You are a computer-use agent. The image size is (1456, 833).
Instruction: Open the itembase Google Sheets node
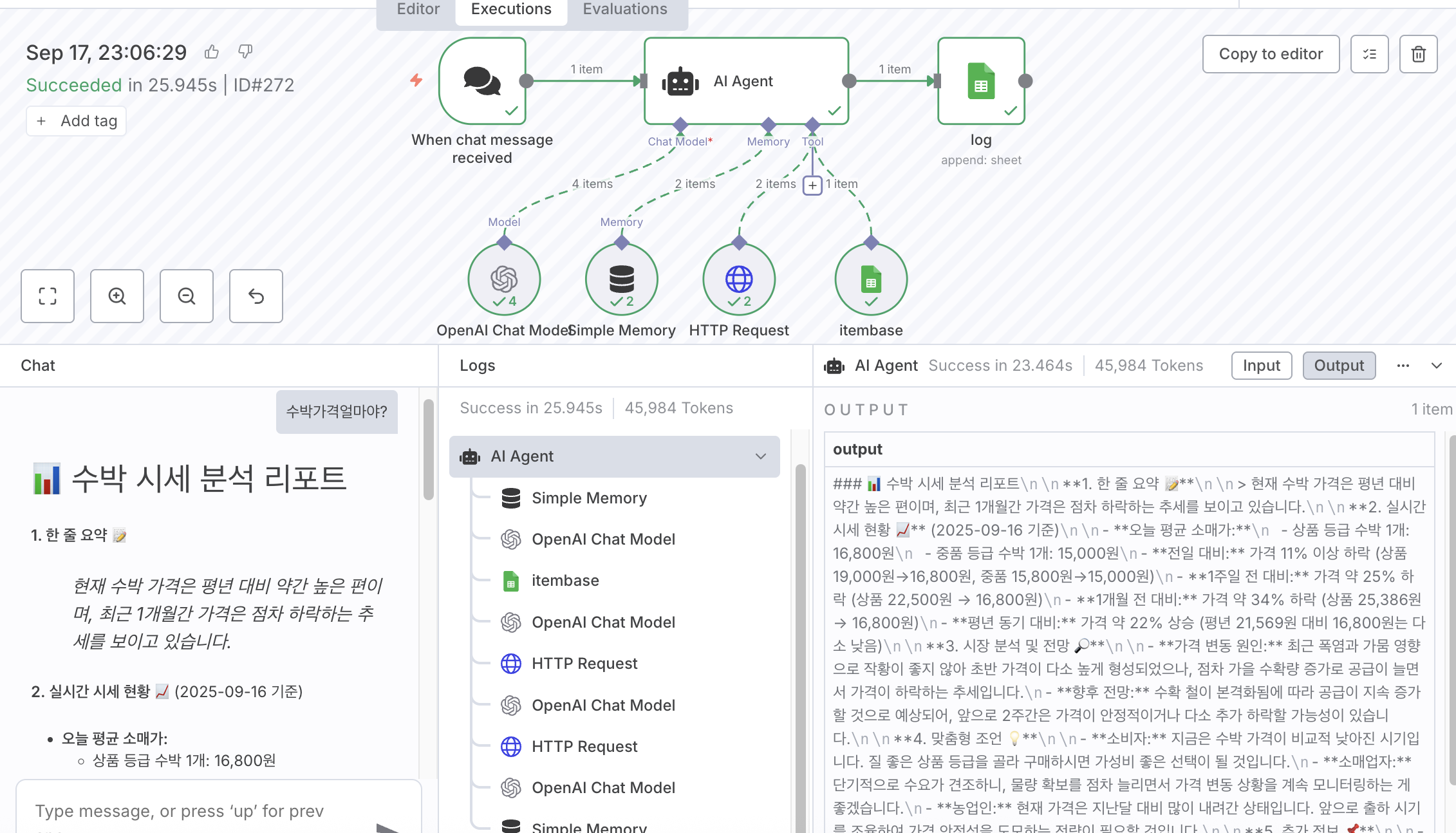coord(871,279)
